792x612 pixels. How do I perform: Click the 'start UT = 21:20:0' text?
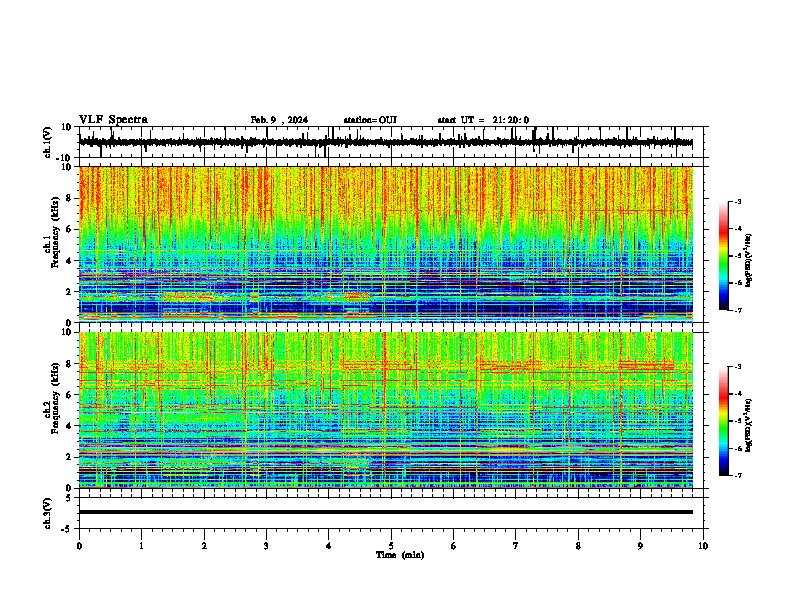click(483, 120)
